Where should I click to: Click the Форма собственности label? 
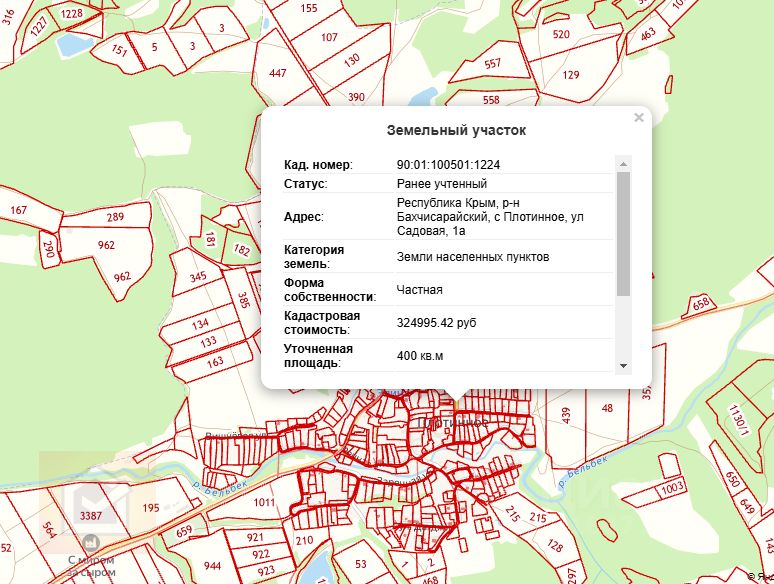[x=330, y=290]
